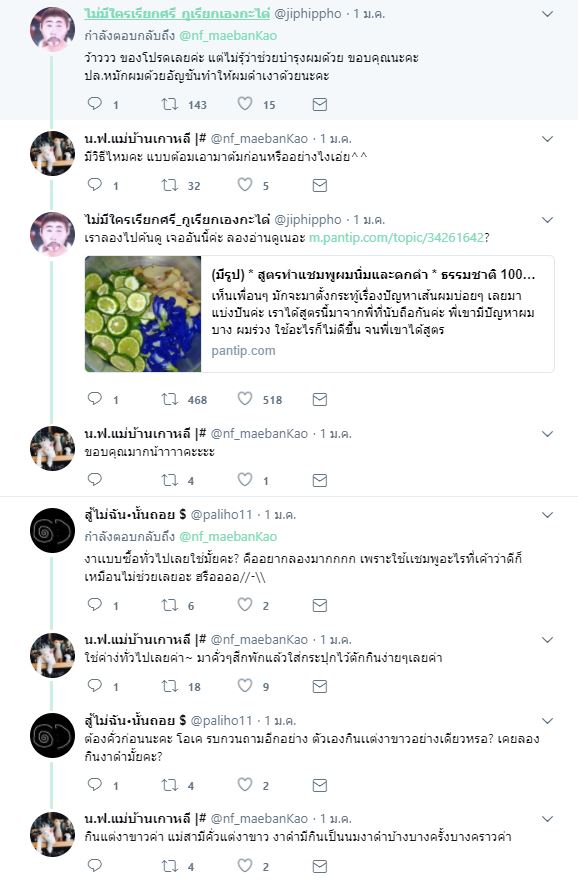578x880 pixels.
Task: Open the @jiphippho handle on top tweet
Action: click(308, 13)
